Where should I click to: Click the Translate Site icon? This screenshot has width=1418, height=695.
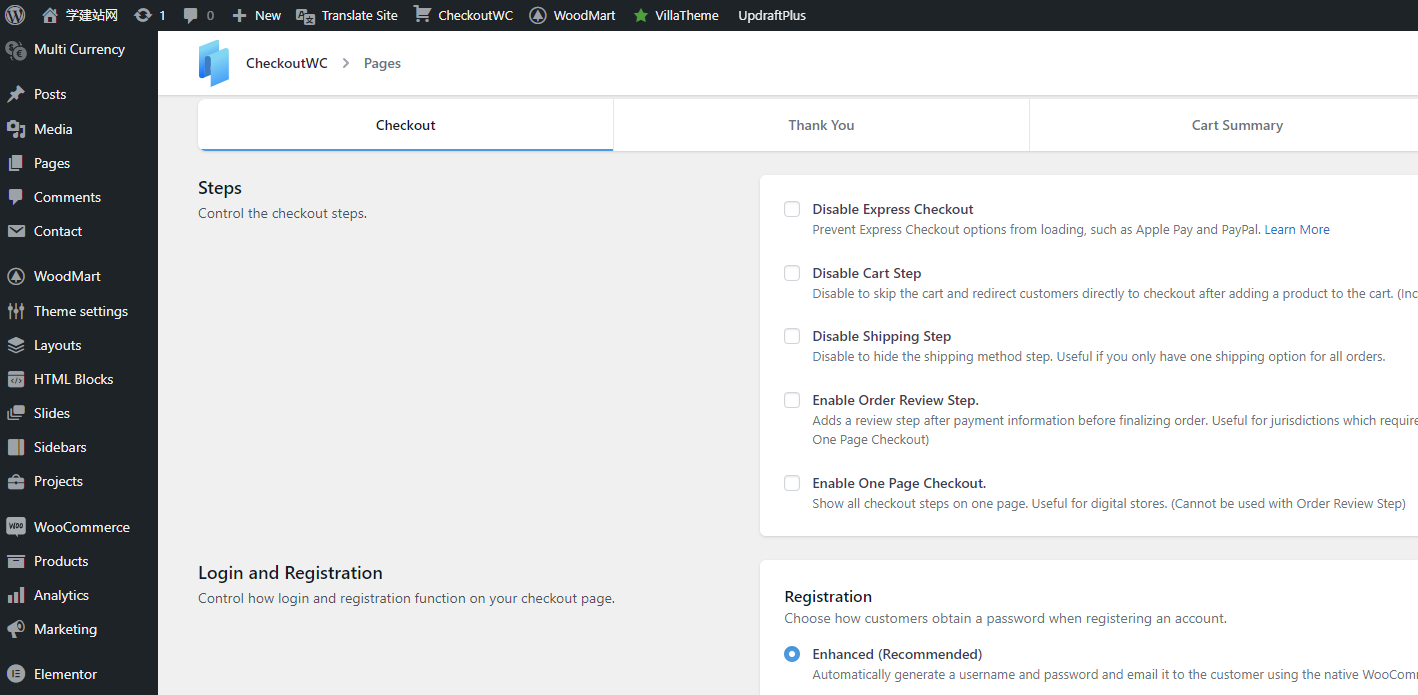pos(306,15)
